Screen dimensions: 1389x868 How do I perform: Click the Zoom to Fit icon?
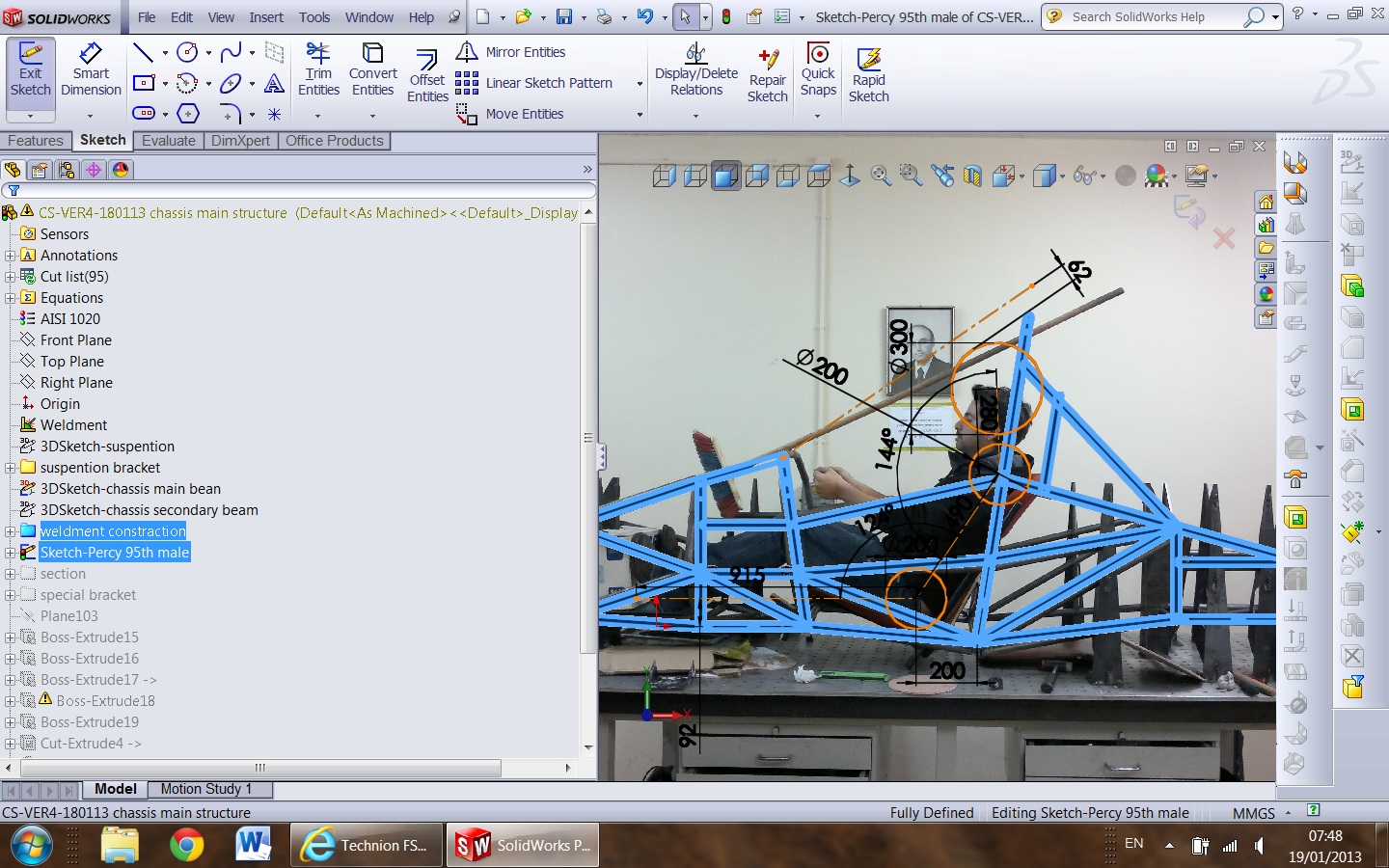pyautogui.click(x=881, y=176)
